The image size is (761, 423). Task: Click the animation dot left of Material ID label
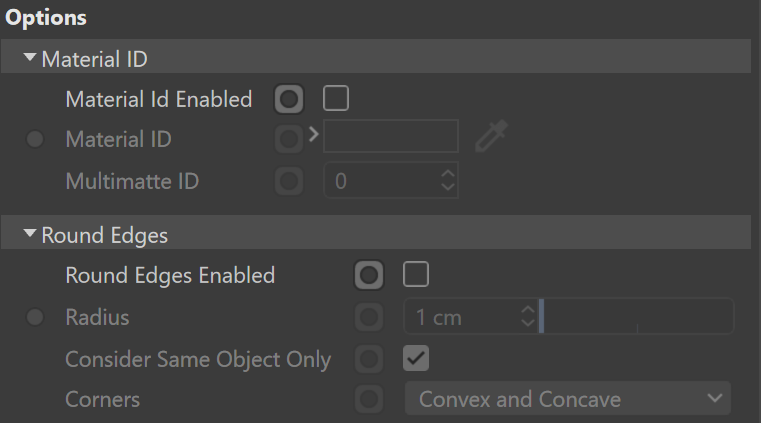[x=35, y=139]
